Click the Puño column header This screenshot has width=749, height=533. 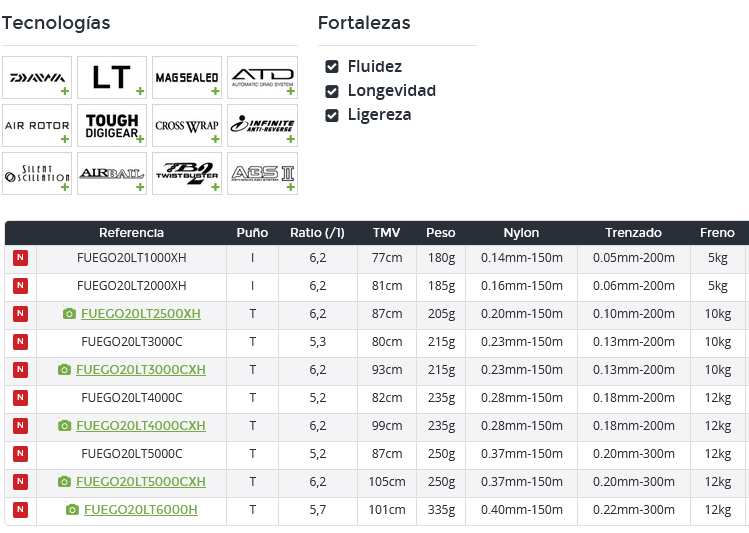point(252,233)
